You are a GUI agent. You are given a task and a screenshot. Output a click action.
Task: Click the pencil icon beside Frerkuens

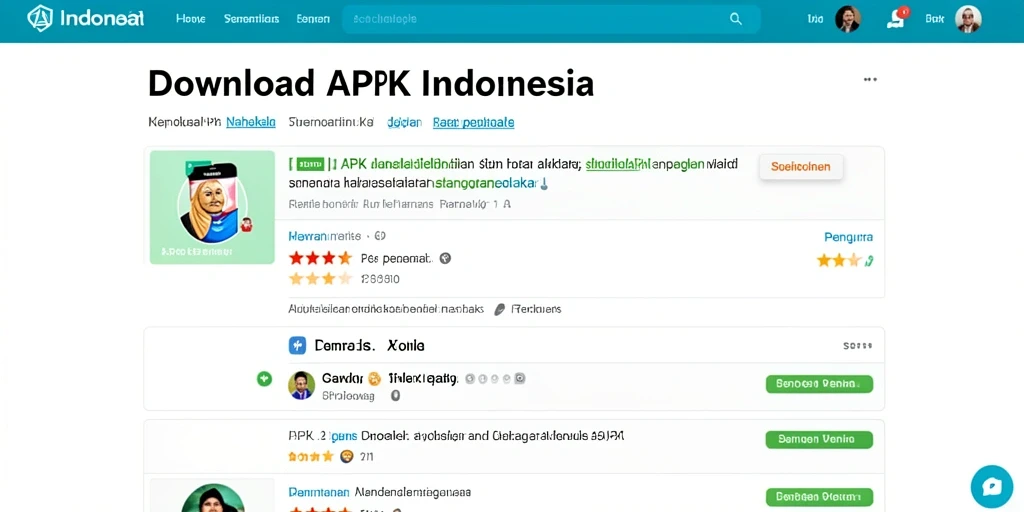pyautogui.click(x=500, y=309)
